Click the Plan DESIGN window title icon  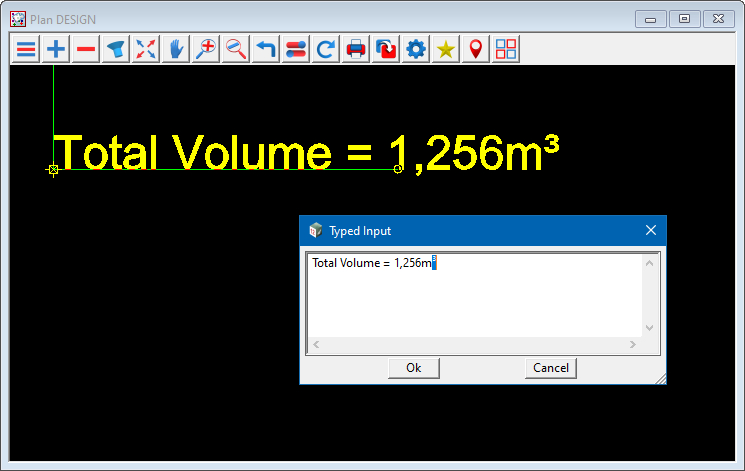(x=18, y=19)
